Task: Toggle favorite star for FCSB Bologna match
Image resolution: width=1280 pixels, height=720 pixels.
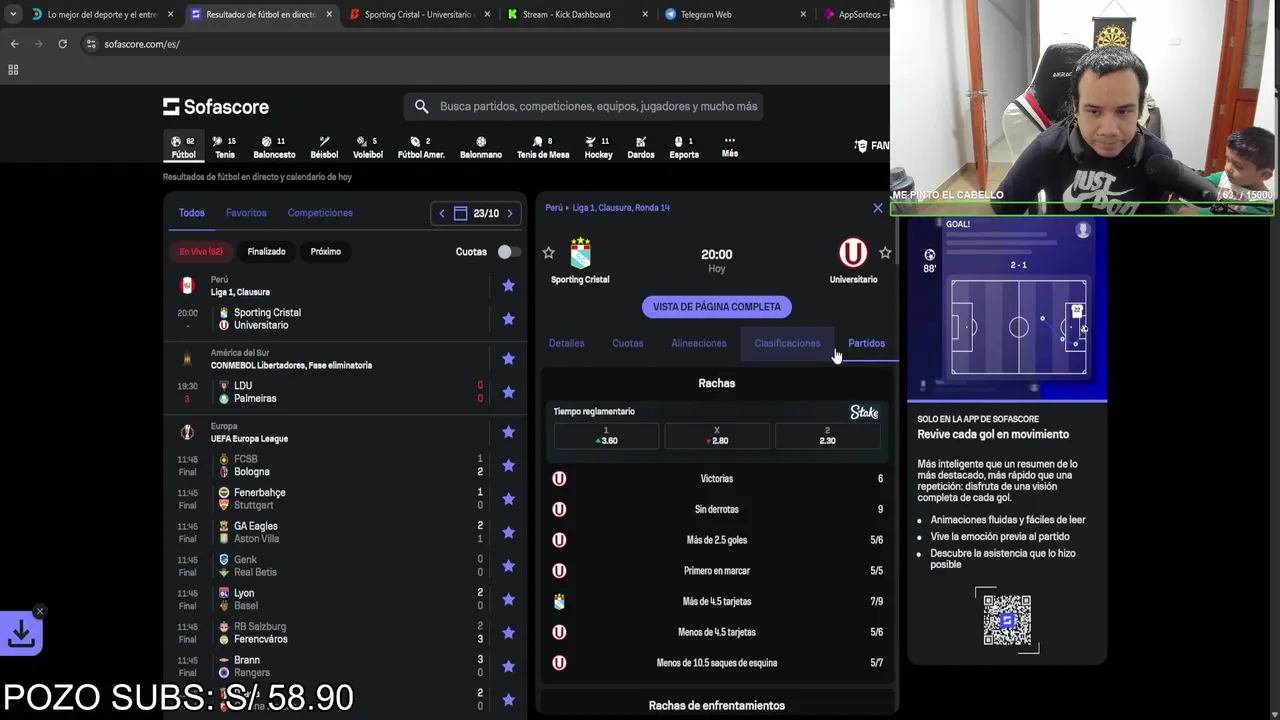Action: [x=508, y=465]
